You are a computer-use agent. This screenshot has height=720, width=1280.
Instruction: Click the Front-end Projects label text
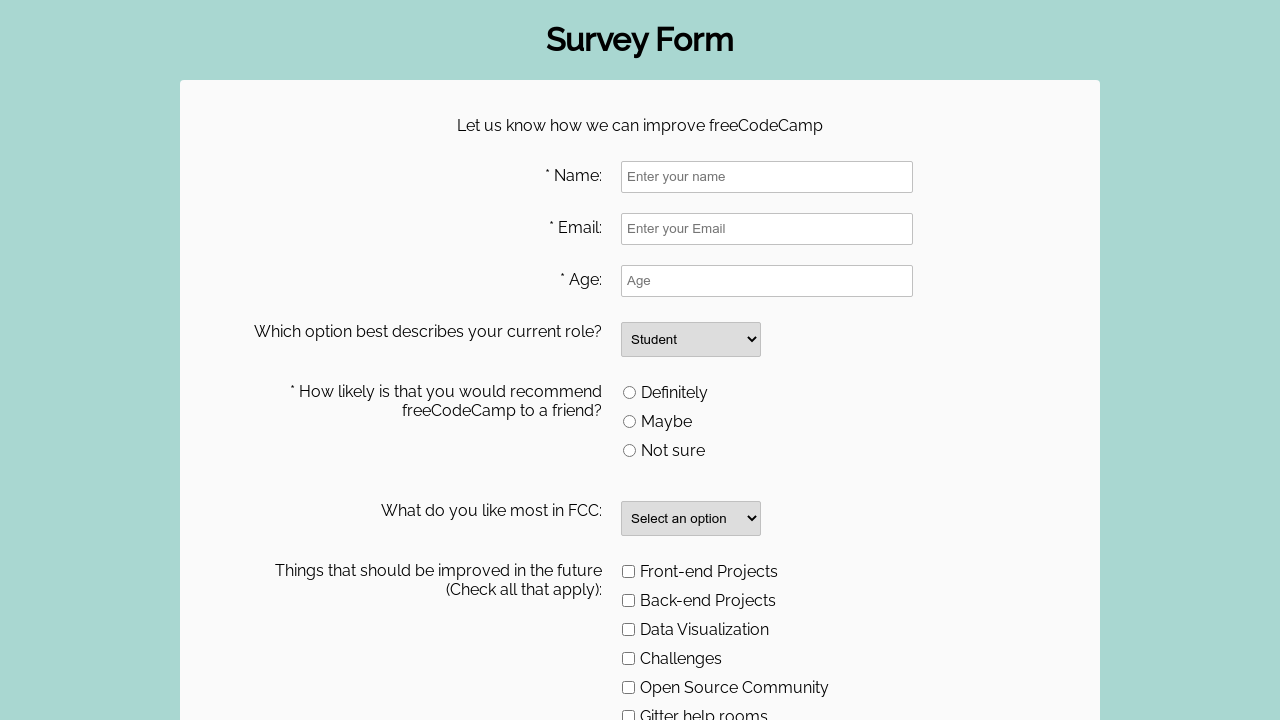(x=708, y=572)
